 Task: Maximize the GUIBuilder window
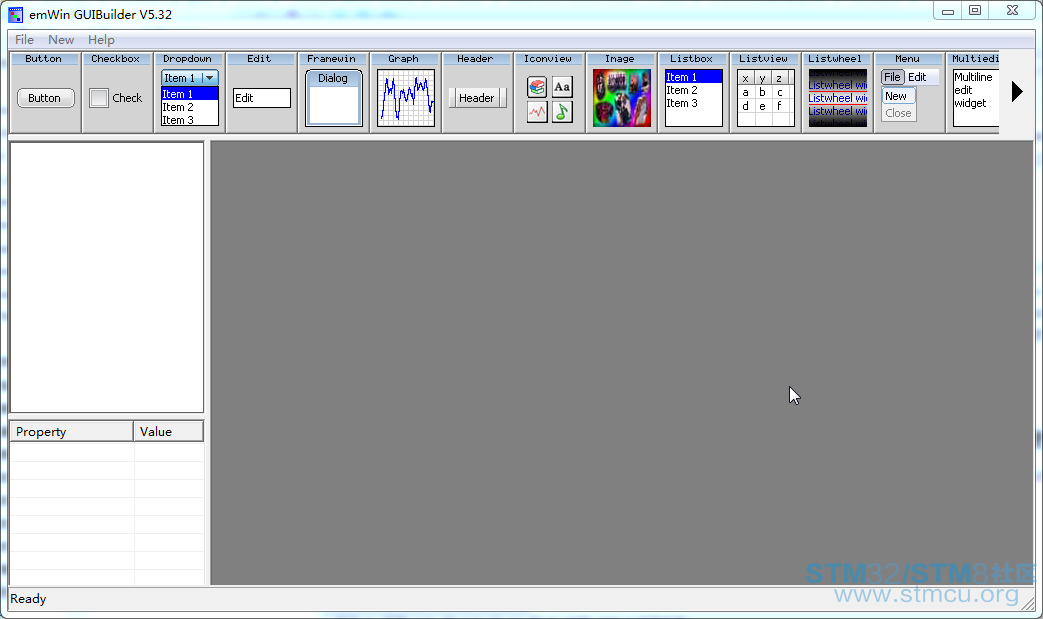974,10
